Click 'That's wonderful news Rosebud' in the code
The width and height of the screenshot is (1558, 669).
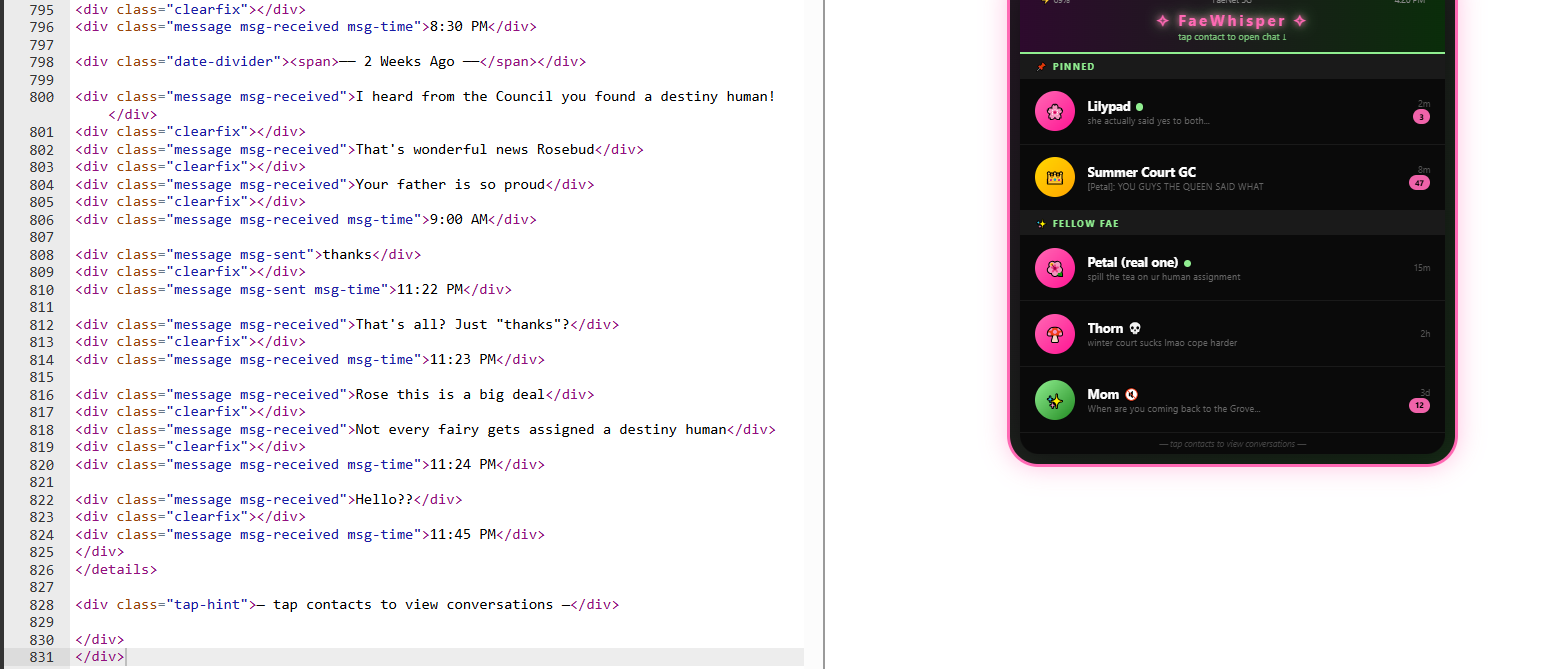475,150
